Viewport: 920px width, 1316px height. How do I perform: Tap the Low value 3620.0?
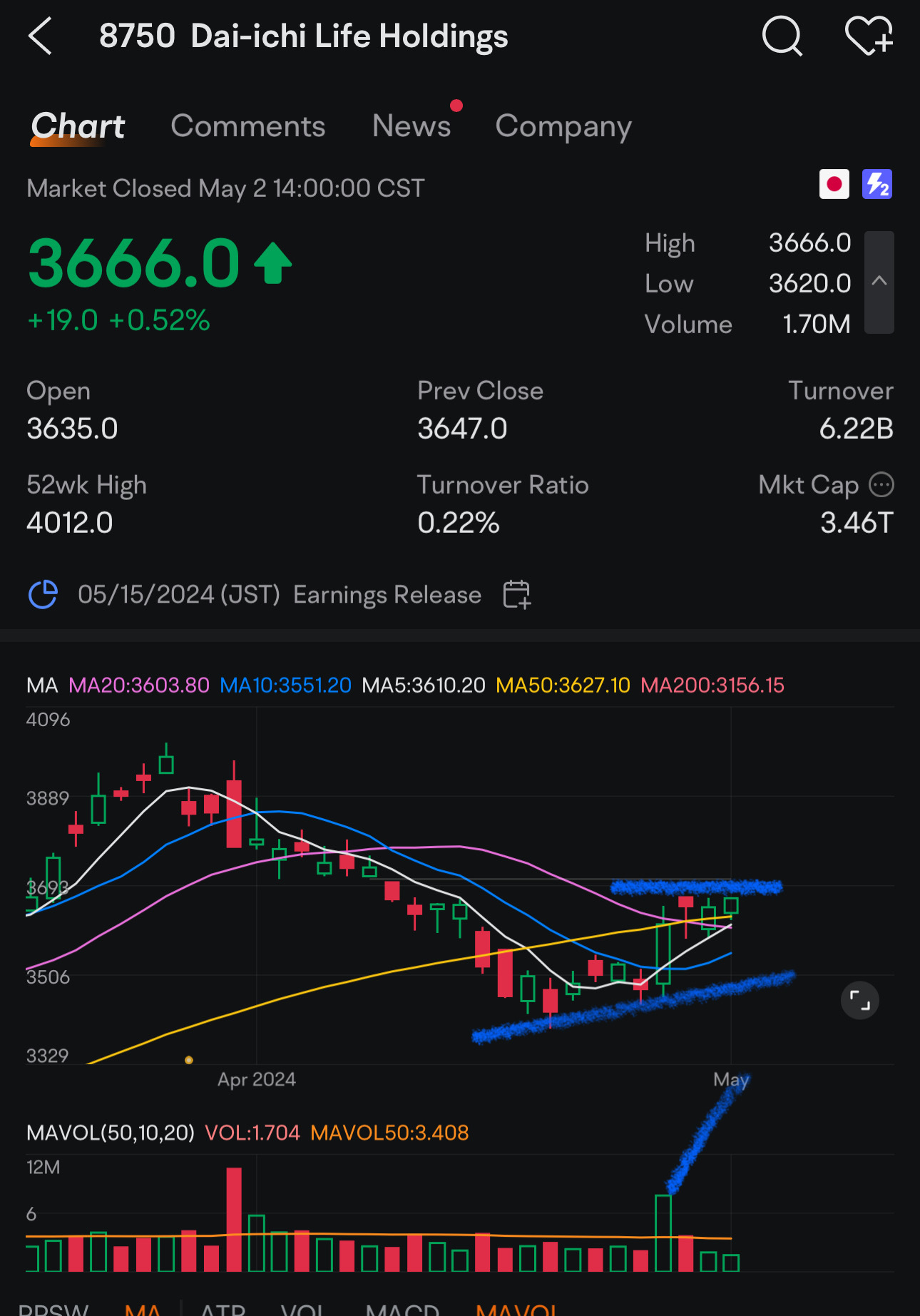click(809, 283)
